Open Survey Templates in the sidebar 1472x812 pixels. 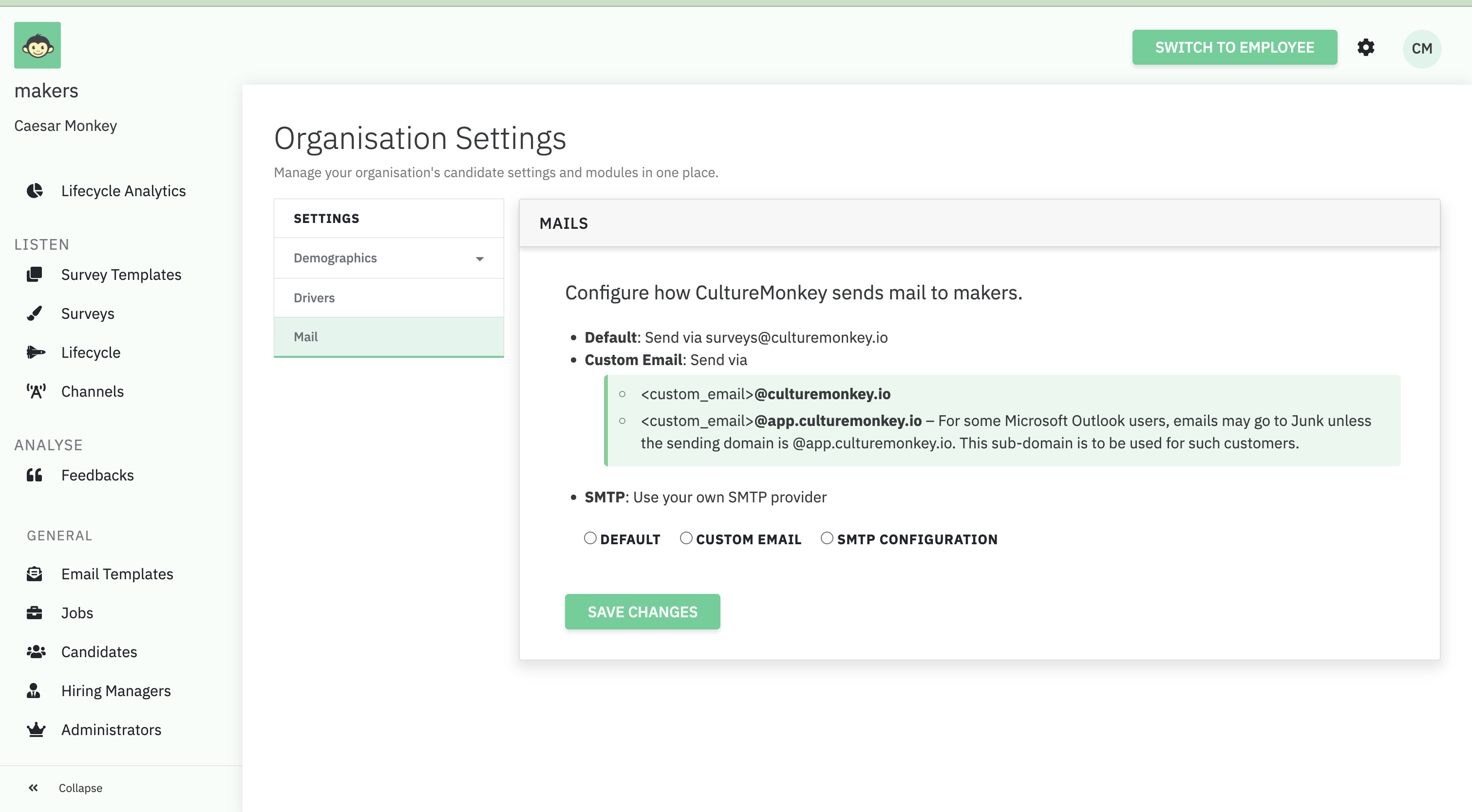(121, 275)
